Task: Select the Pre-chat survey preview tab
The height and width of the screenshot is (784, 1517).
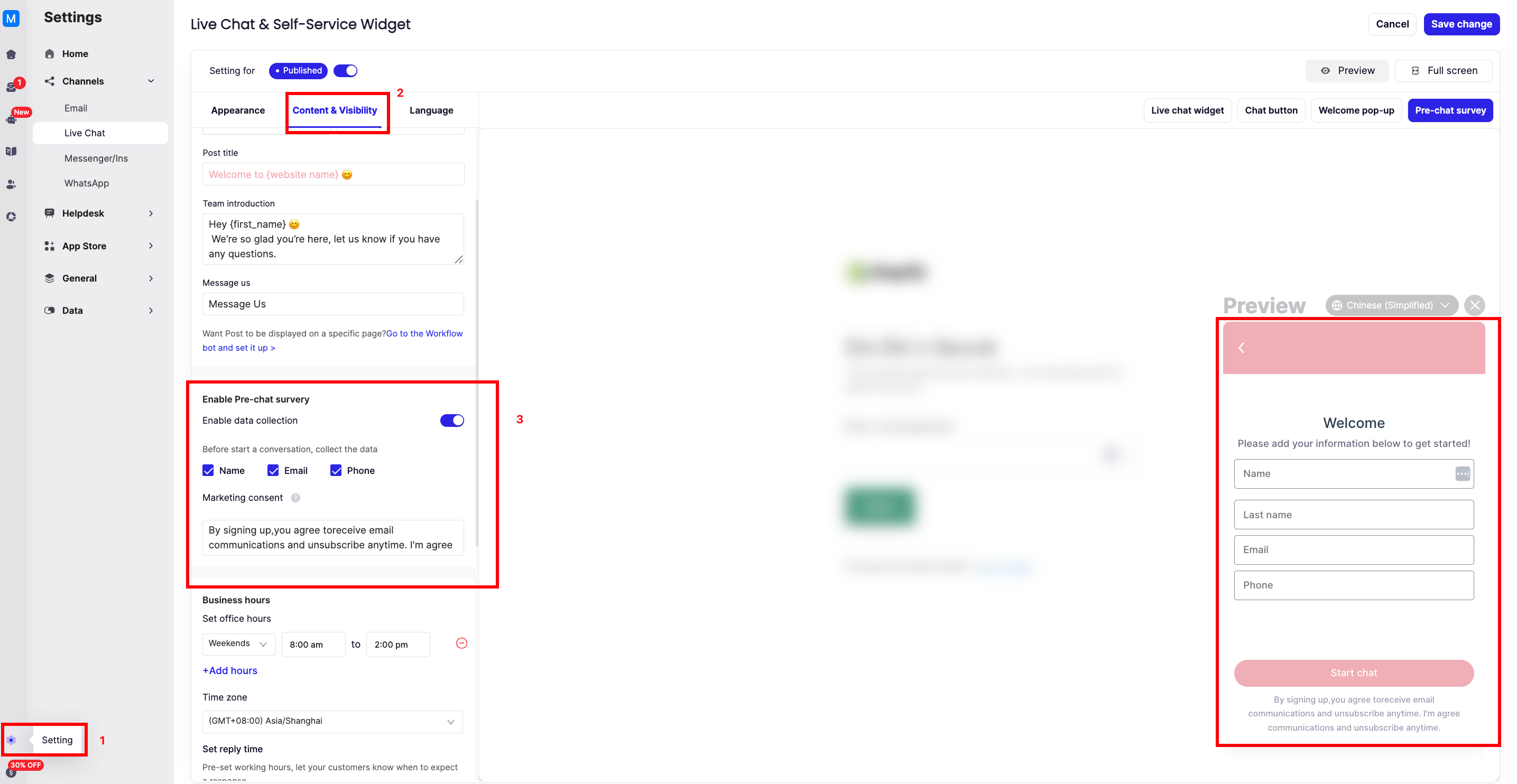Action: coord(1450,110)
